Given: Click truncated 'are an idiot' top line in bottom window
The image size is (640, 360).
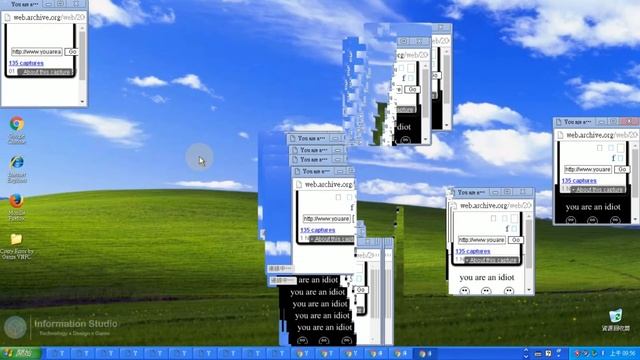Looking at the screenshot, I should pos(318,280).
